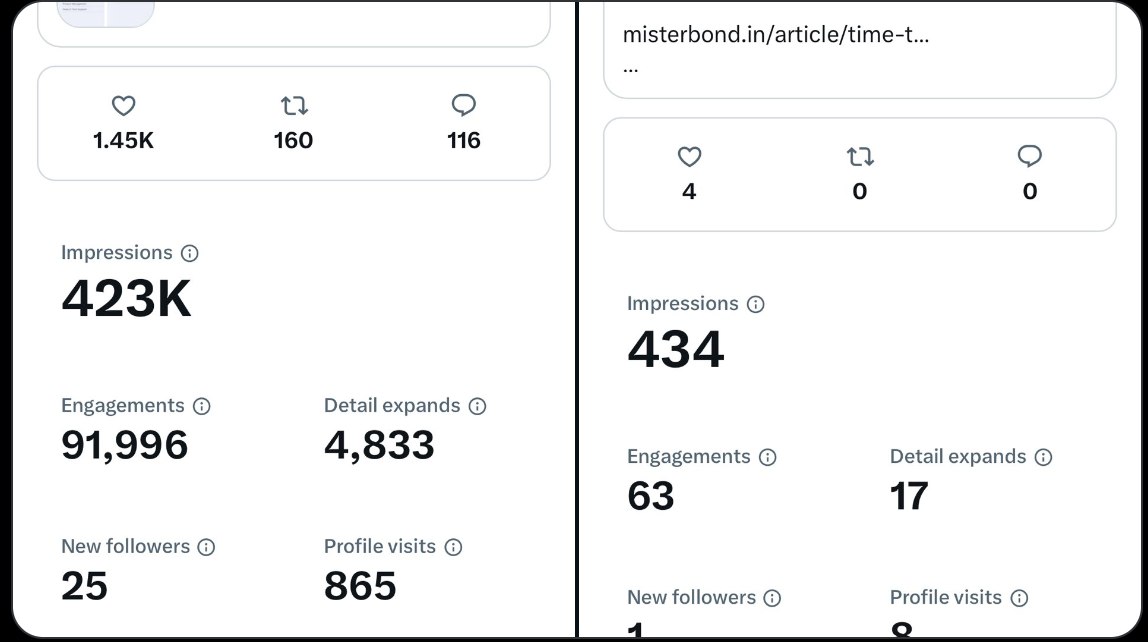Click the heart icon above 1.45K likes
1148x642 pixels.
click(123, 106)
